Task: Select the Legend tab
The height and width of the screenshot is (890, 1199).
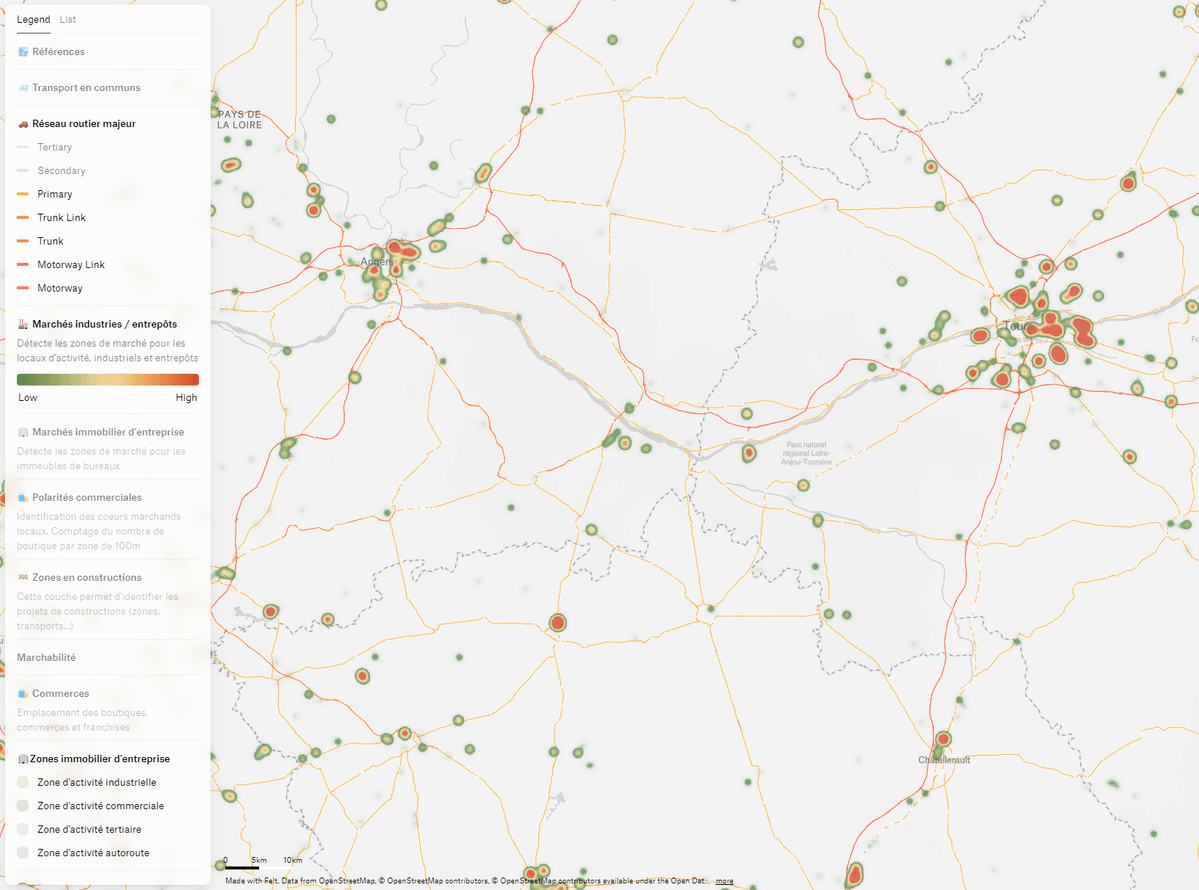Action: (x=33, y=19)
